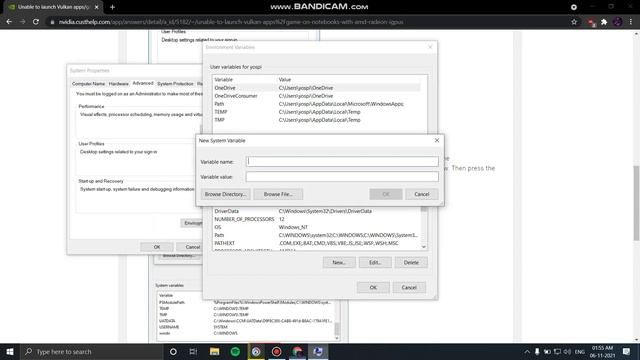This screenshot has height=360, width=640.
Task: Close the Unable to launch Vulkan tab
Action: (96, 7)
